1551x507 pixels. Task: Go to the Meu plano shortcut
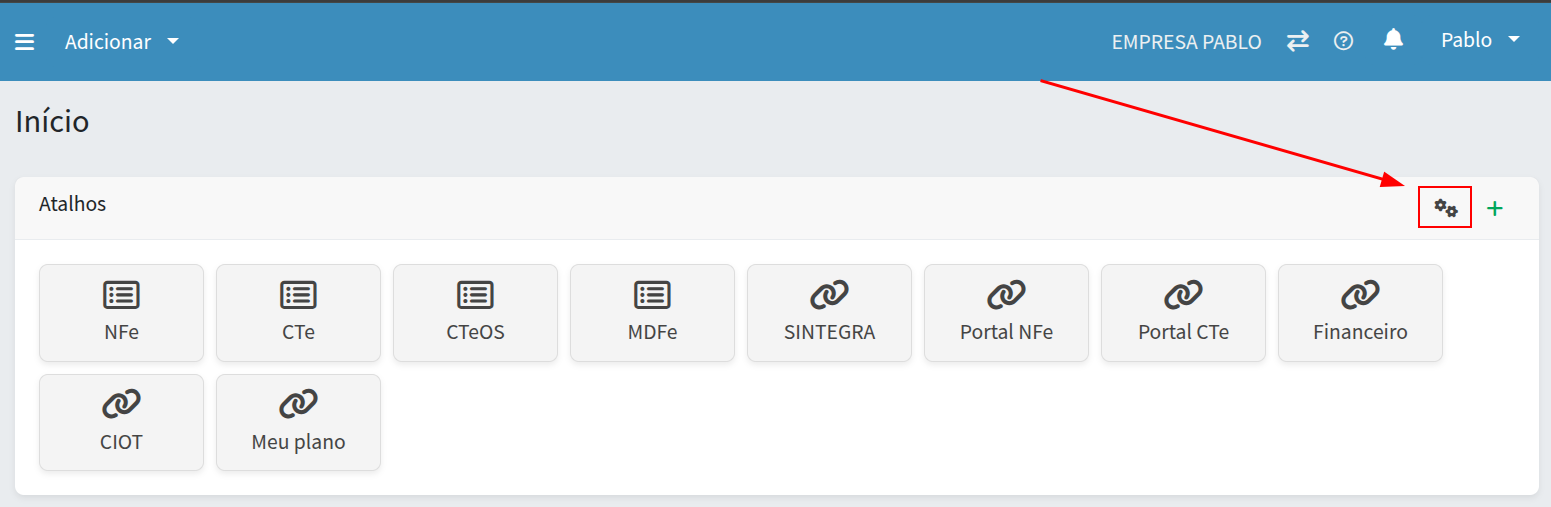298,422
